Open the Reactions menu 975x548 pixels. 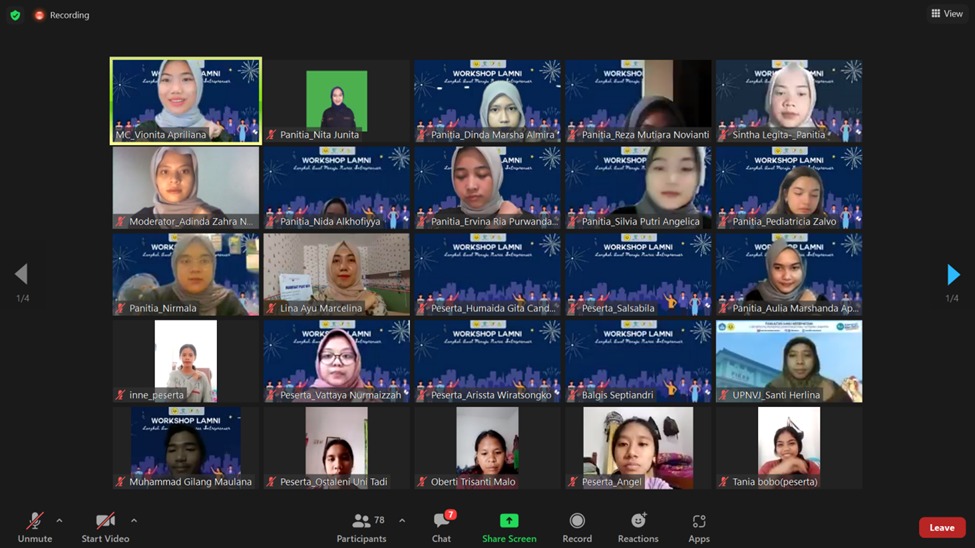(638, 527)
